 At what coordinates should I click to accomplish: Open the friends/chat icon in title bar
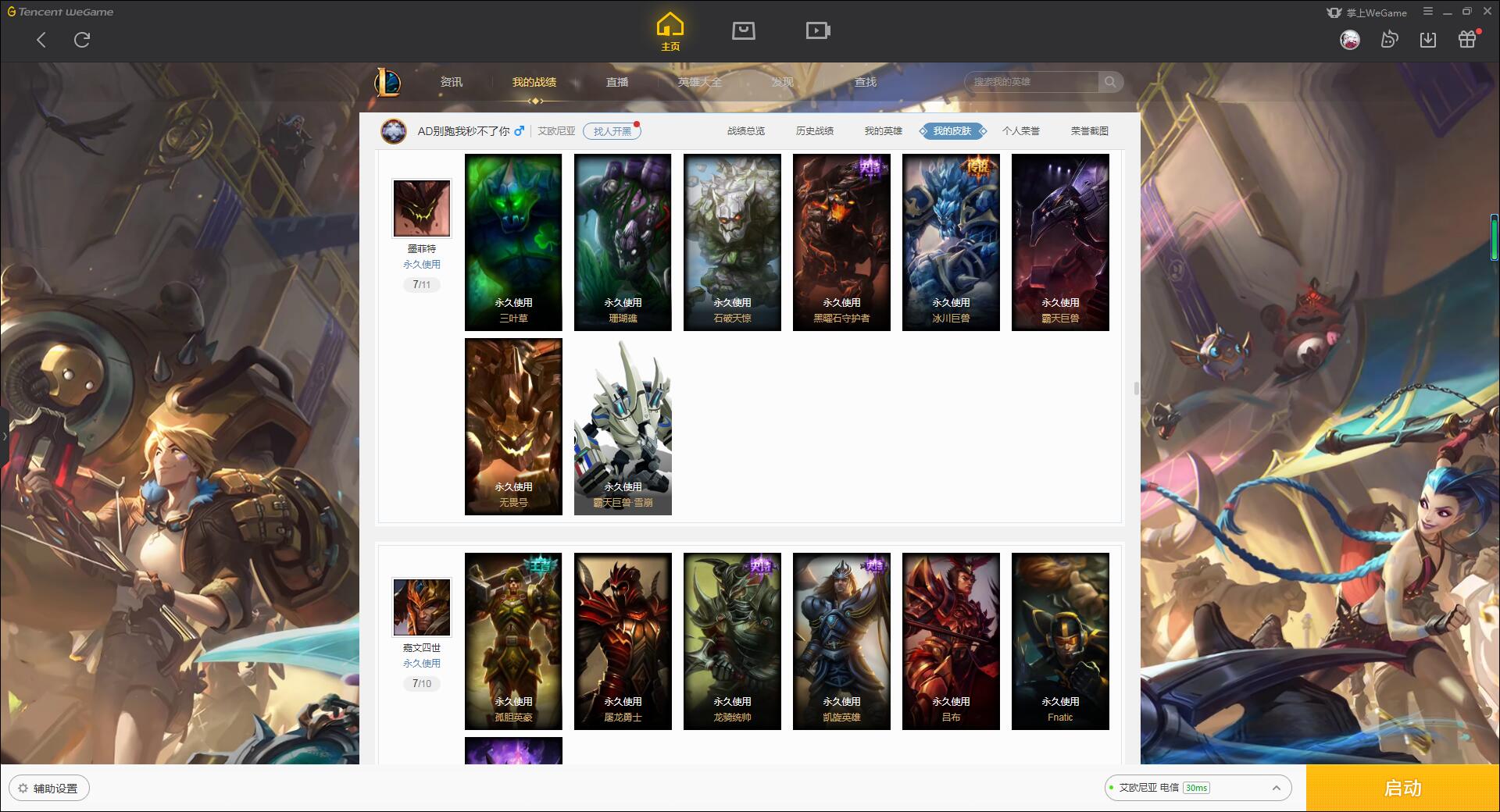1389,40
